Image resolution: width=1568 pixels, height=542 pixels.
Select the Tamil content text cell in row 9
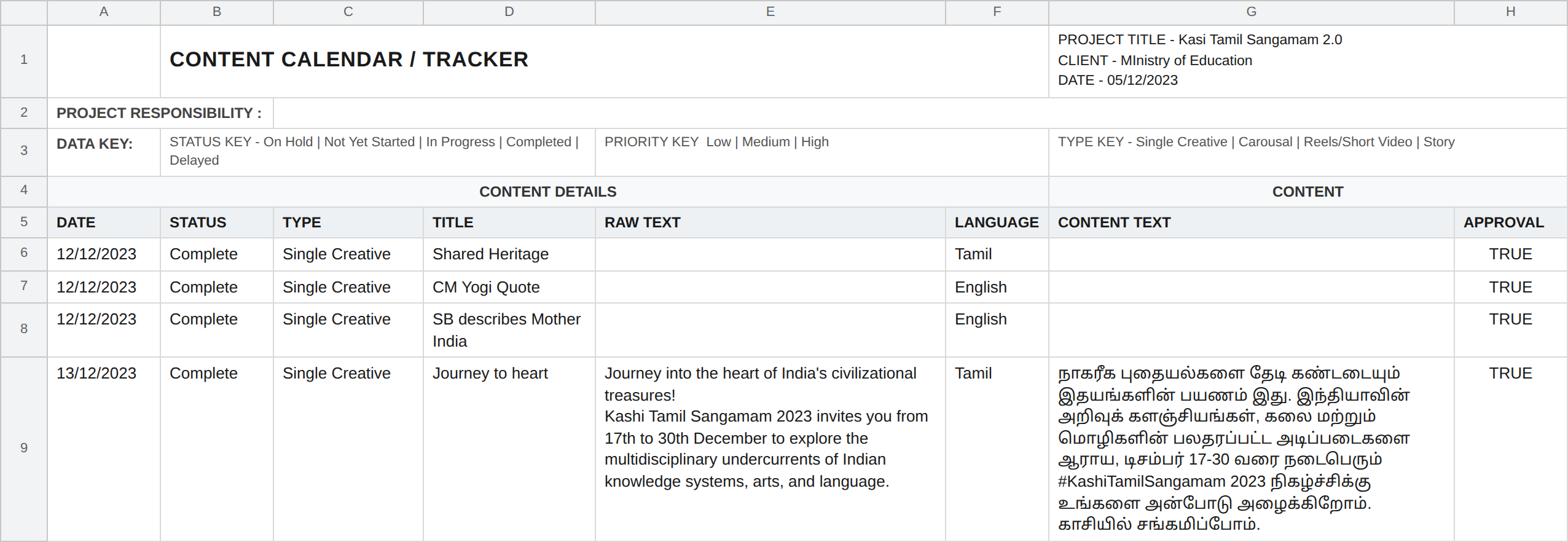click(x=1252, y=449)
